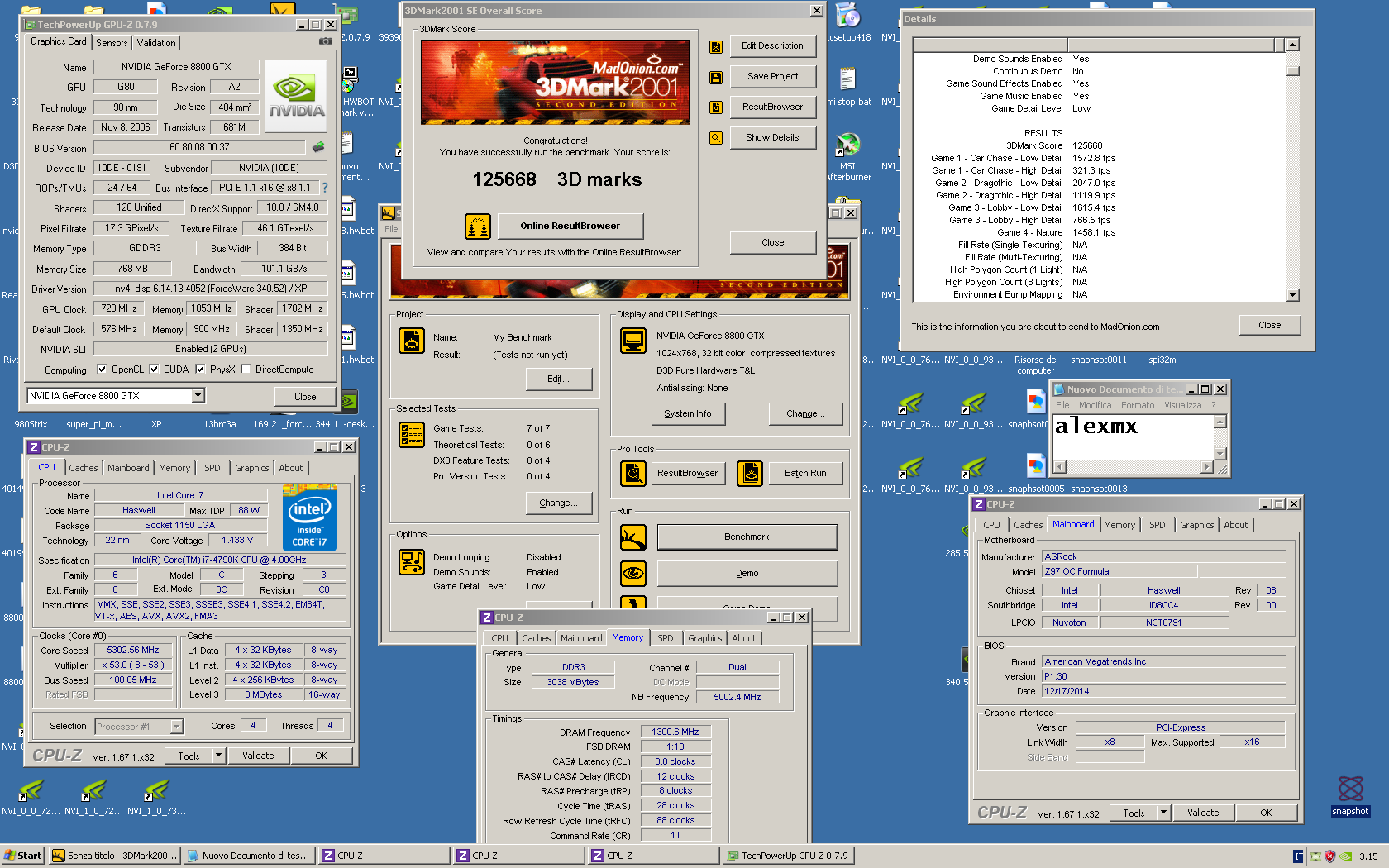Click the Start button
The width and height of the screenshot is (1389, 868).
tap(22, 856)
